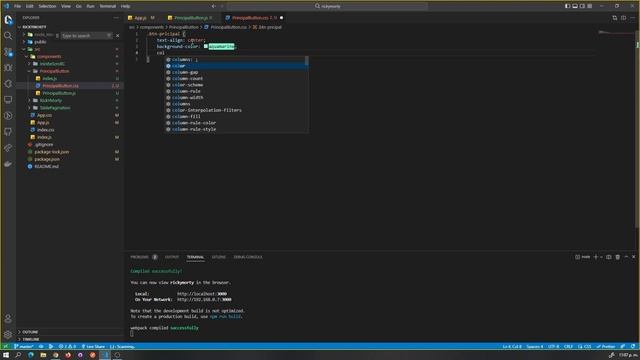Open the Extensions view
The height and width of the screenshot is (360, 640).
[8, 84]
